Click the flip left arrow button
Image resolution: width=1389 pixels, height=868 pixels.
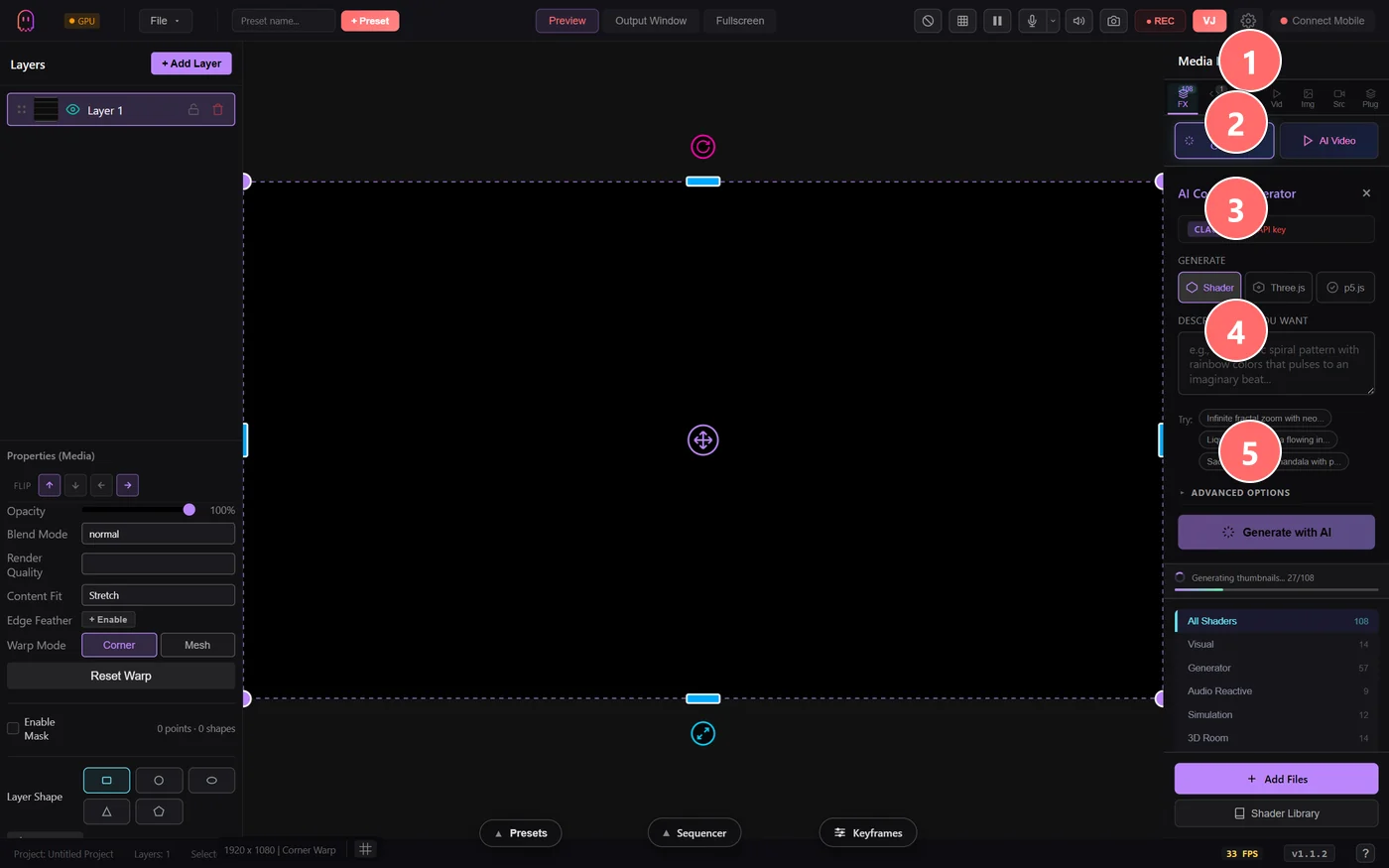101,485
